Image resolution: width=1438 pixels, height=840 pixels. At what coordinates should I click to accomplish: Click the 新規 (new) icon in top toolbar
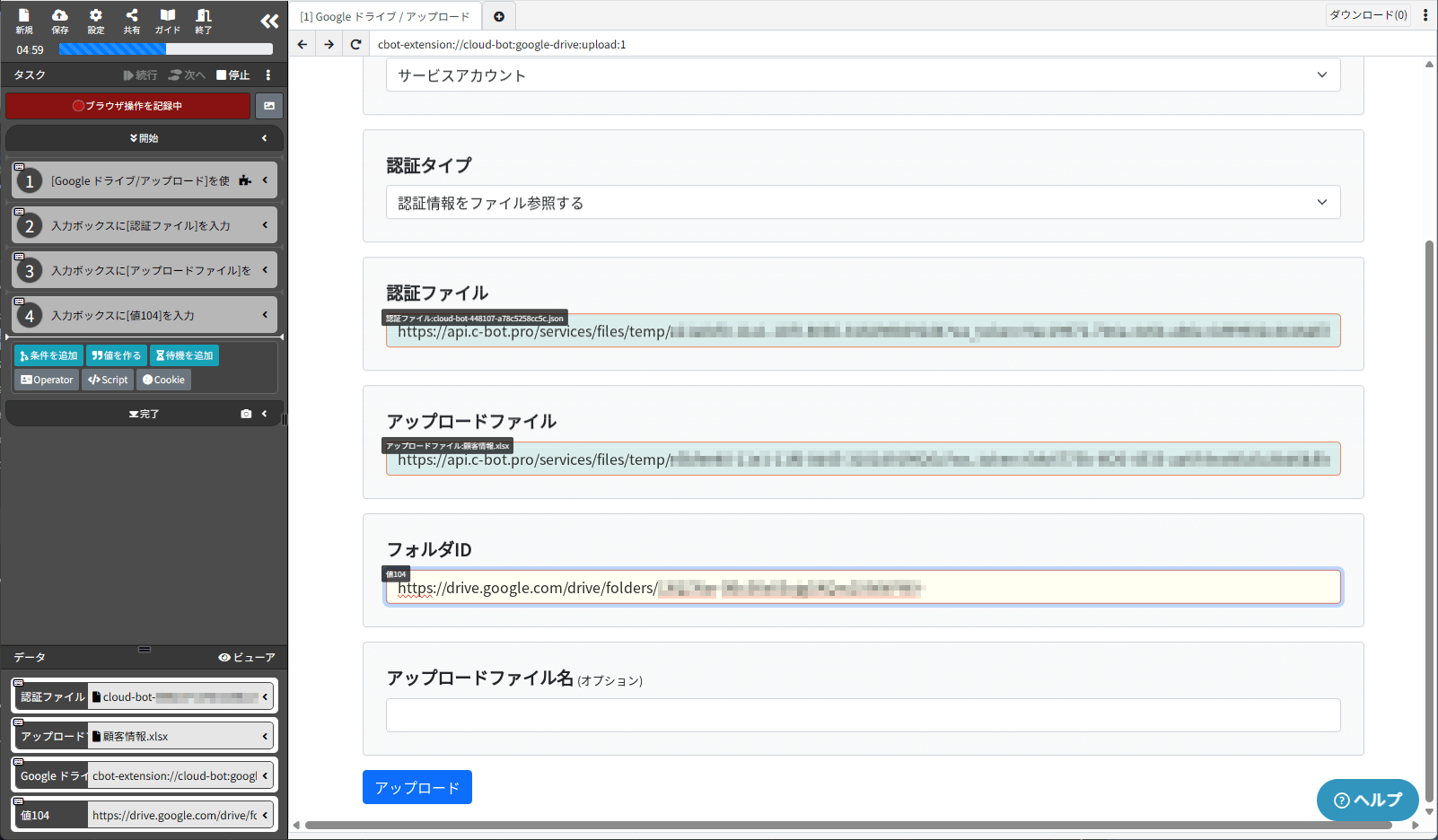24,21
